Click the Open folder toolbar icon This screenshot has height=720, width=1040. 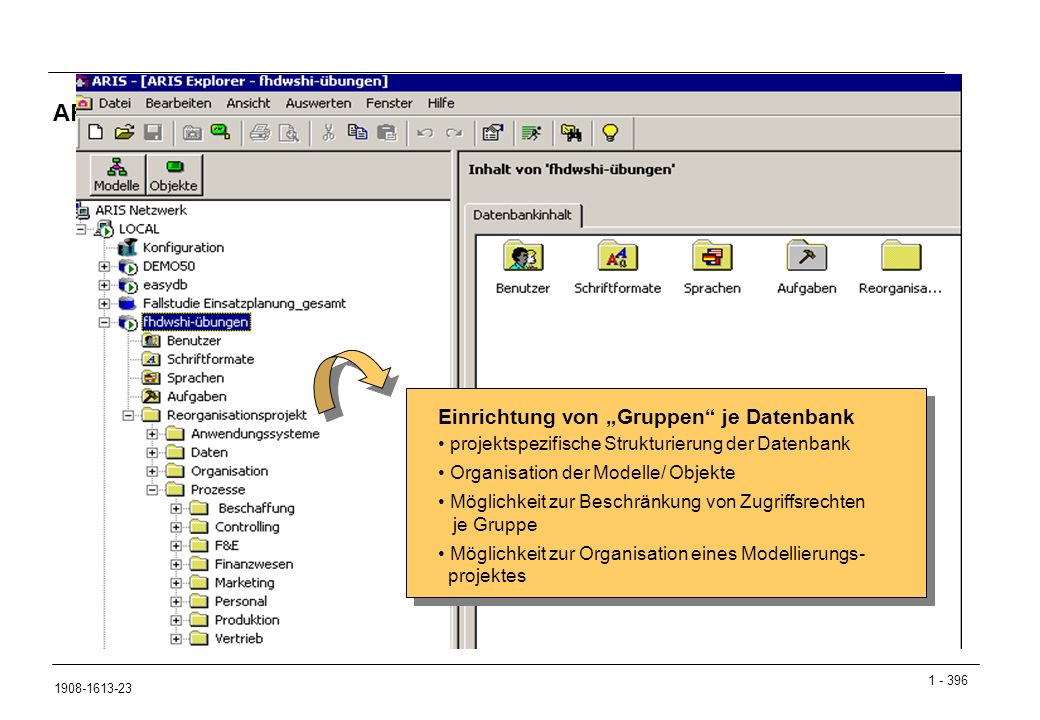(x=124, y=133)
